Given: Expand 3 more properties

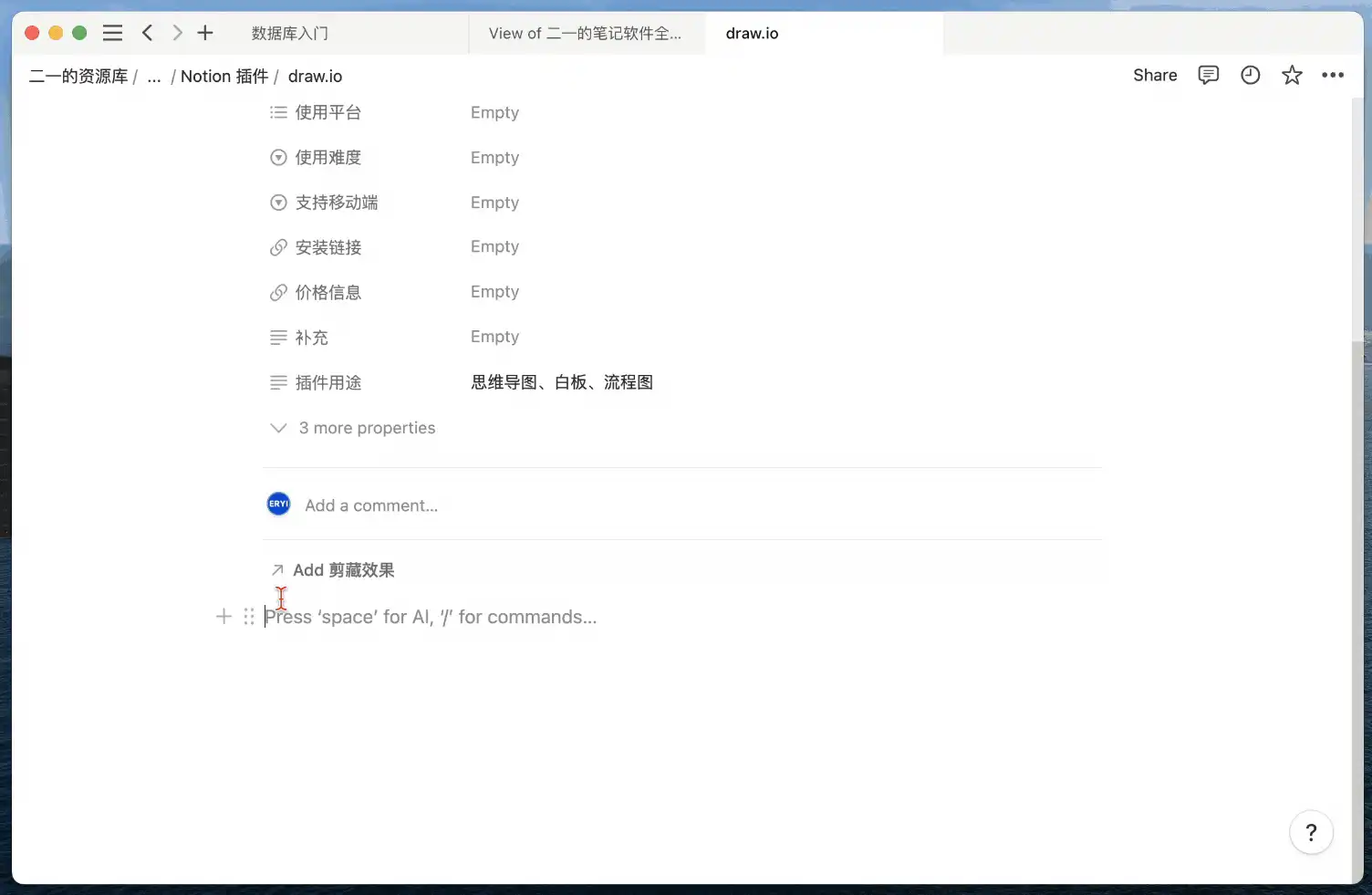Looking at the screenshot, I should 366,428.
